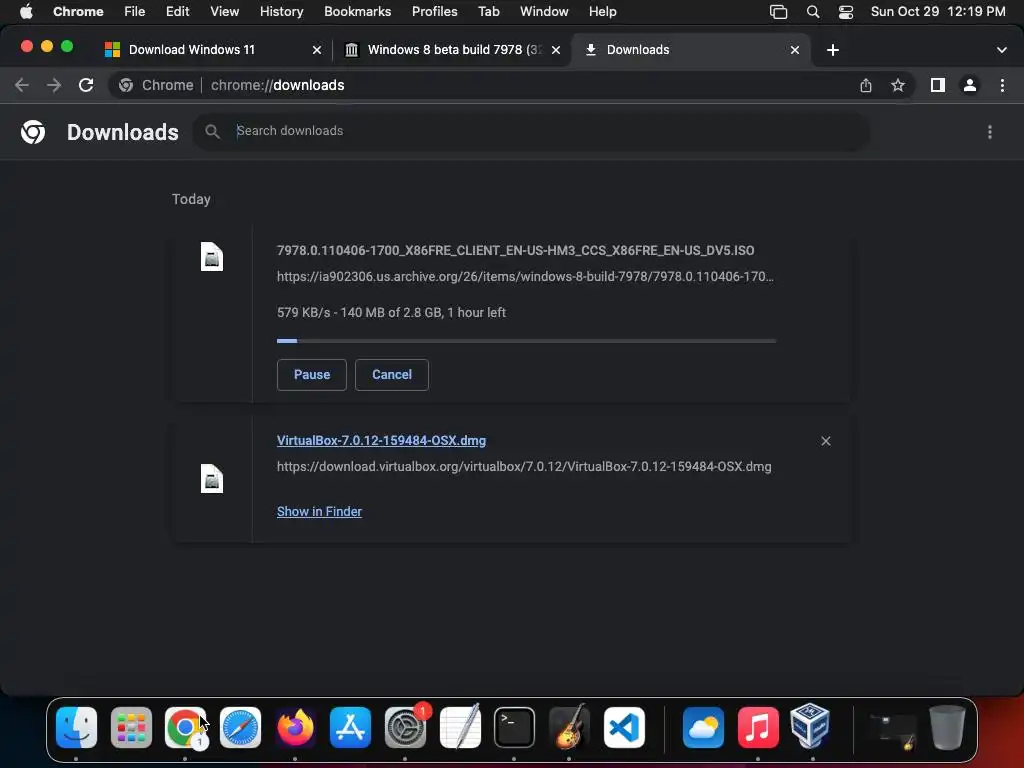Open Launchpad in the Dock
The width and height of the screenshot is (1024, 768).
click(131, 727)
